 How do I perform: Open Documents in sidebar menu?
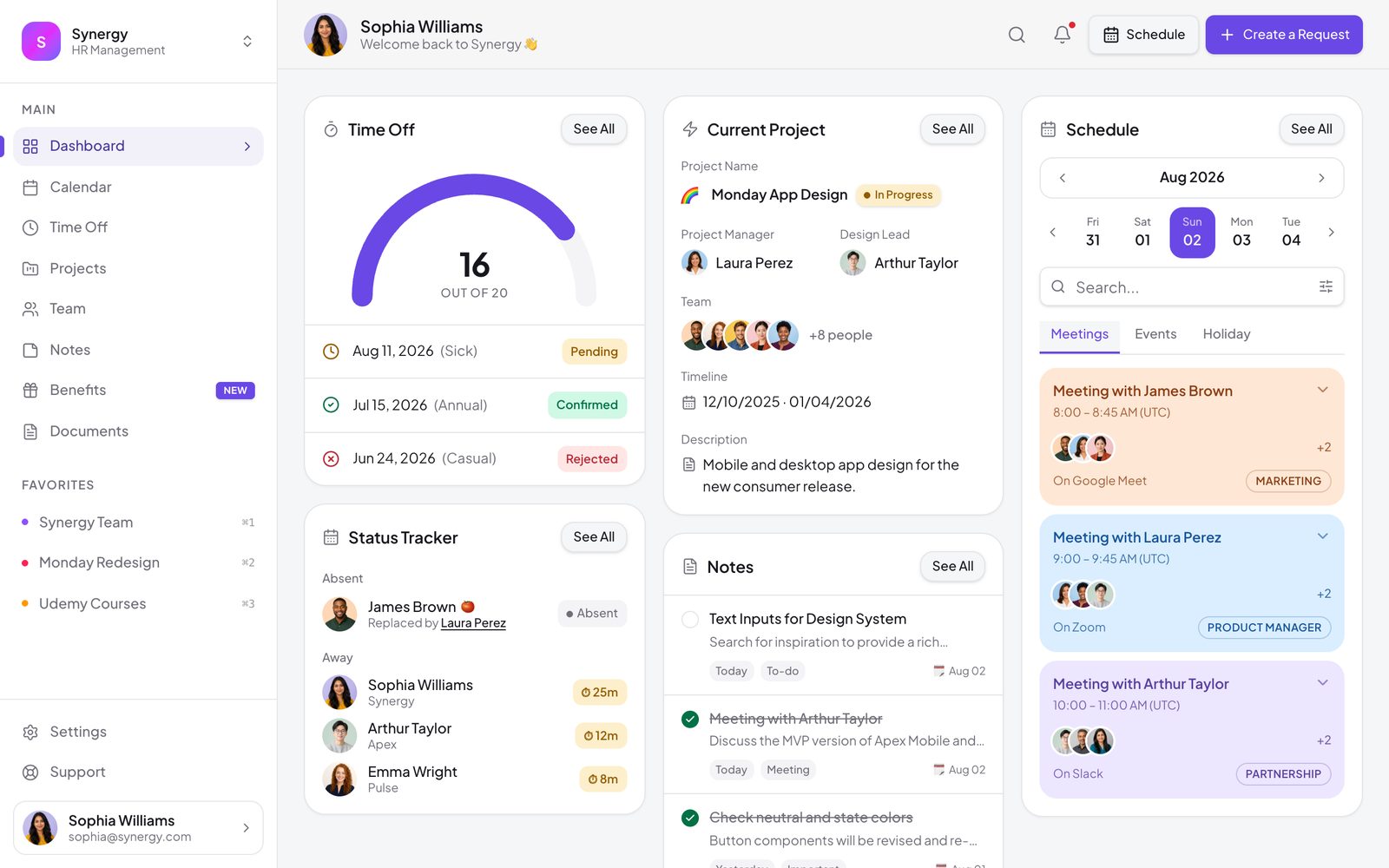[x=138, y=431]
